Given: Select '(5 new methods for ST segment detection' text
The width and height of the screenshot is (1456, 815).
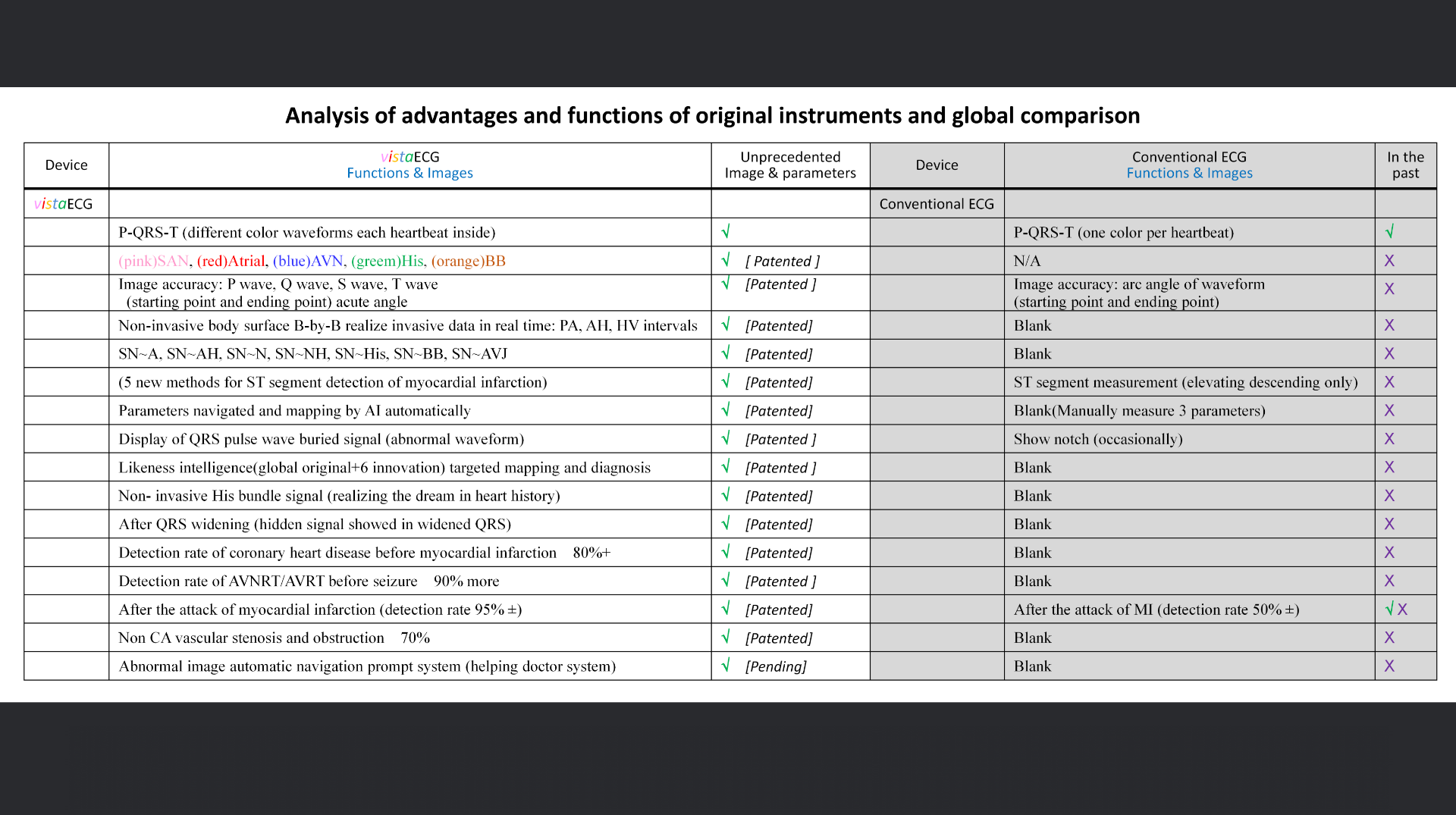Looking at the screenshot, I should (333, 383).
